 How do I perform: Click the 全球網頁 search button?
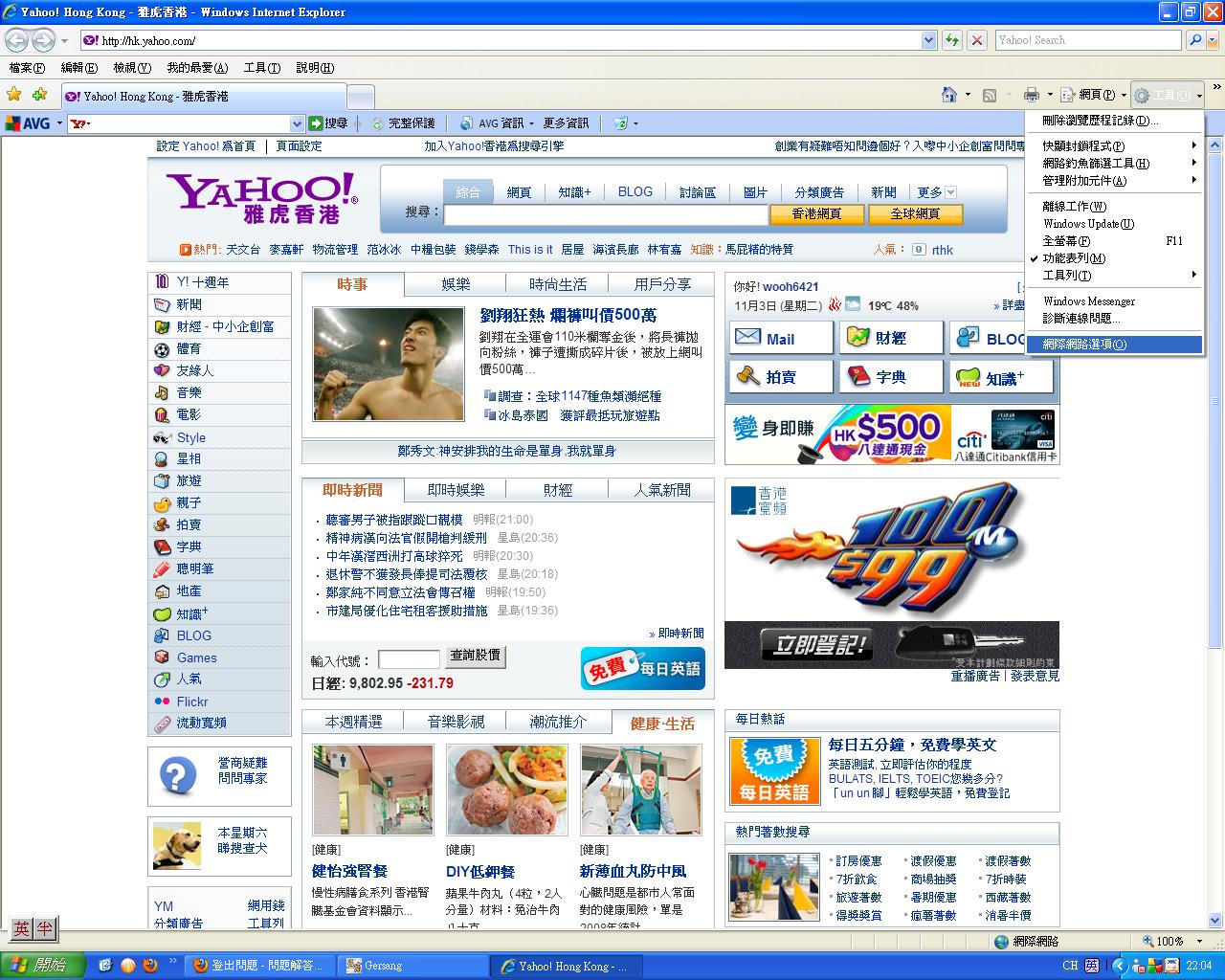point(914,213)
